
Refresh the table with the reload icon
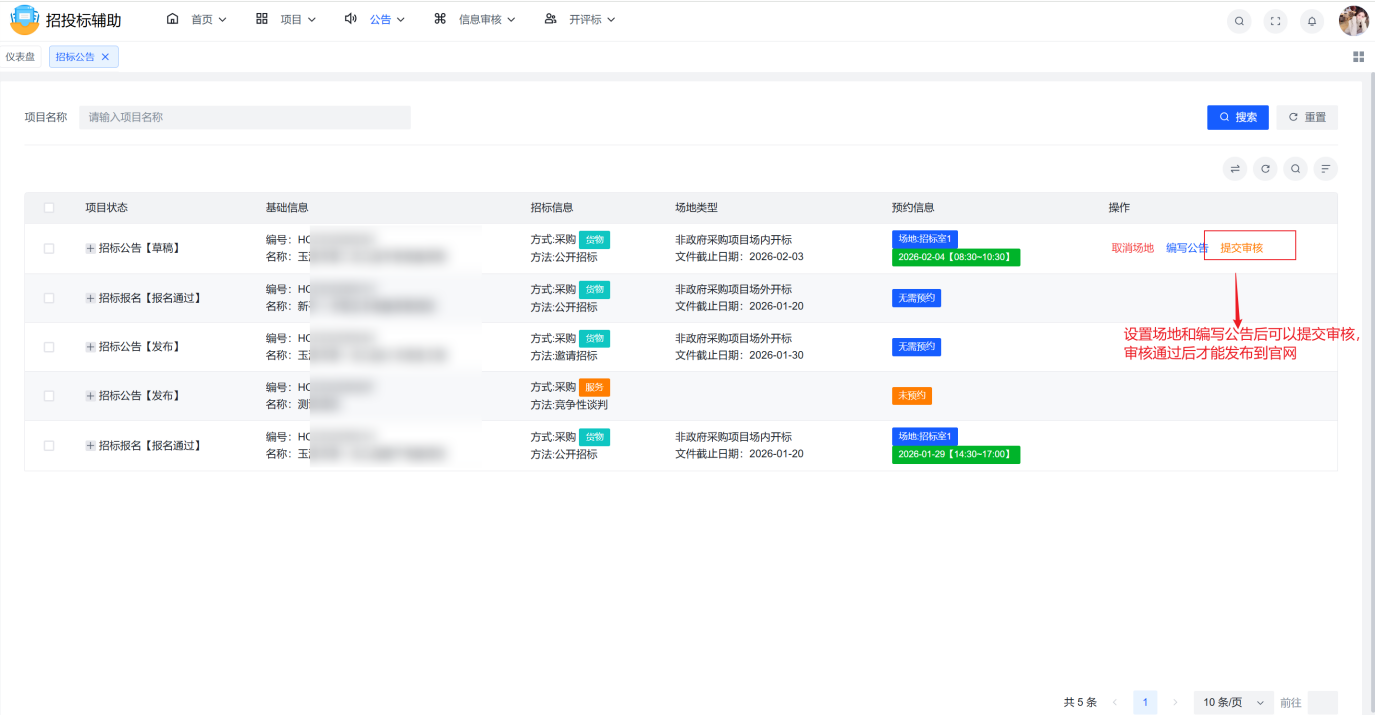click(1265, 168)
